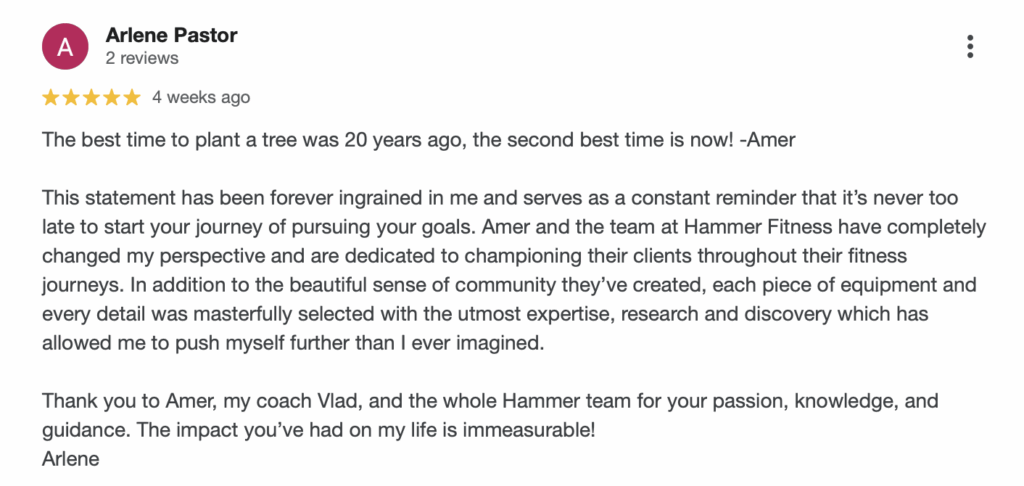This screenshot has height=486, width=1024.
Task: Click the first yellow rating star
Action: tap(50, 97)
